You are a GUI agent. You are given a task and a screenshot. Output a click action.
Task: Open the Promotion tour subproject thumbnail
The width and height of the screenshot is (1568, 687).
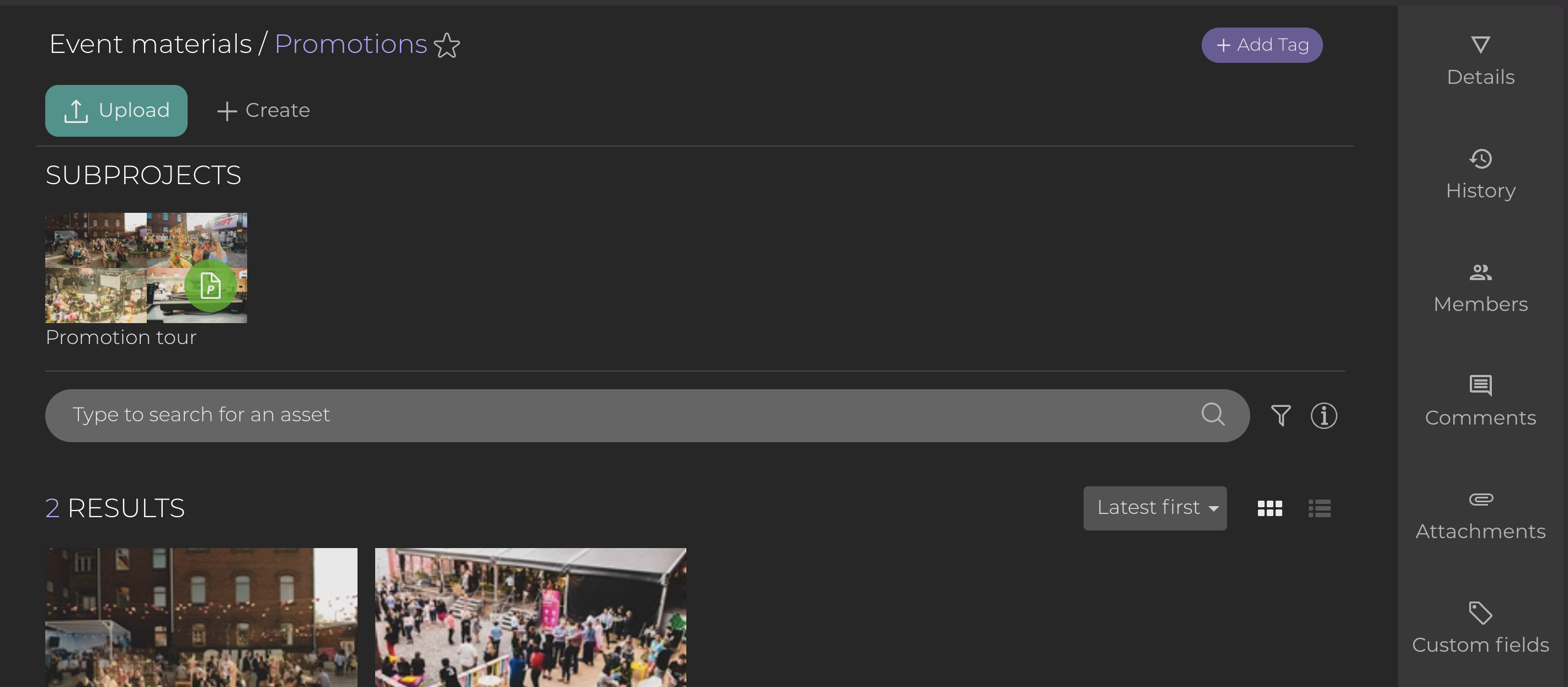tap(146, 268)
